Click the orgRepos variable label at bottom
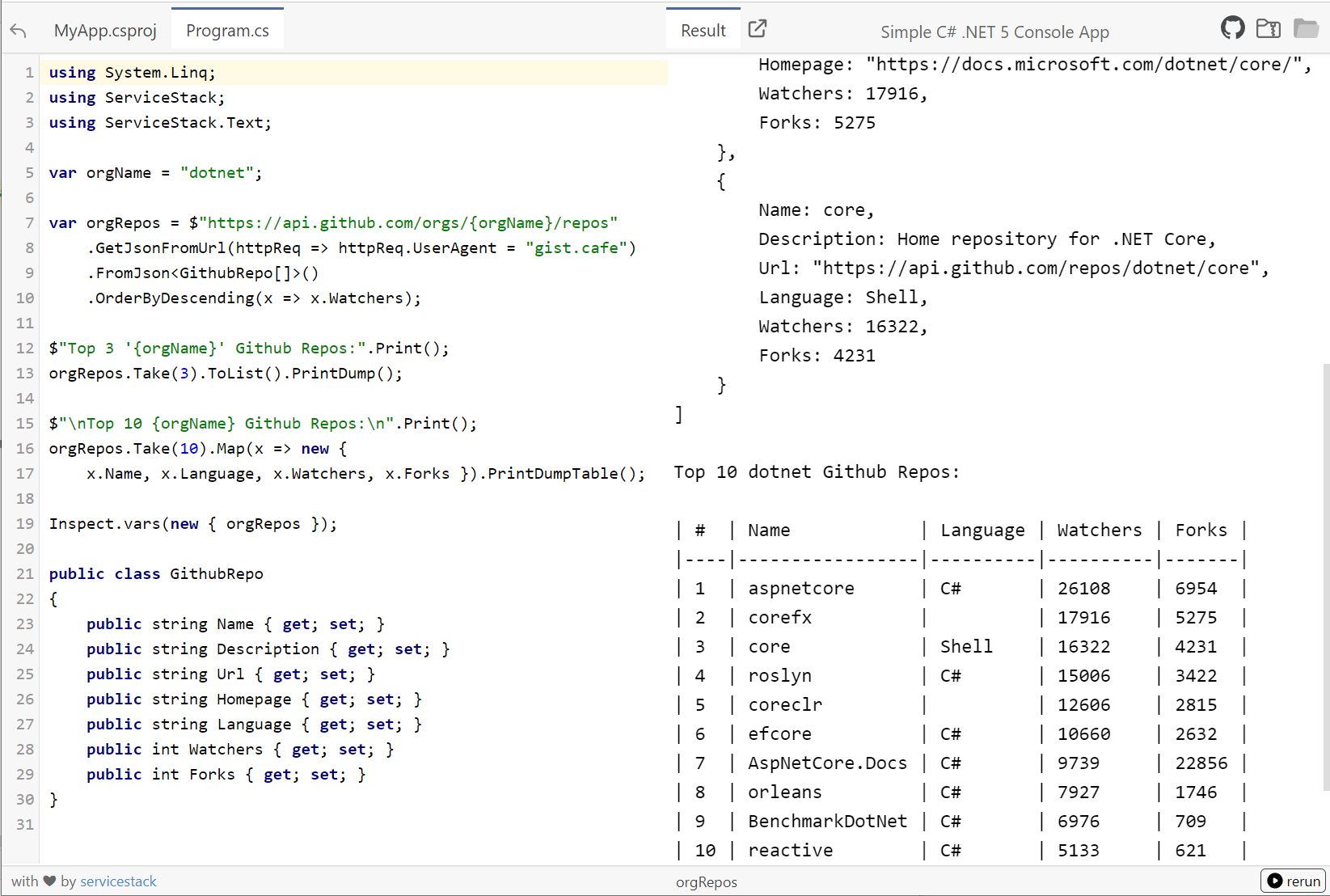Screen dimensions: 1330x896 click(x=707, y=881)
